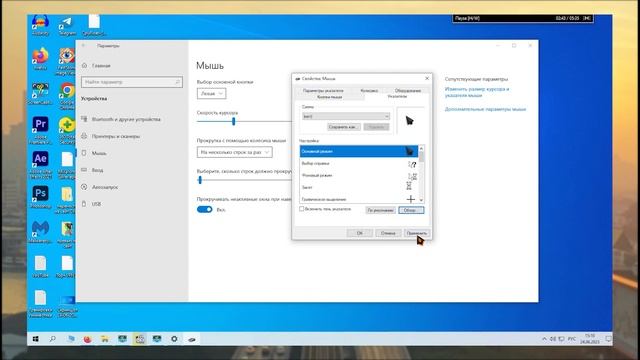The height and width of the screenshot is (360, 640).
Task: Click lines-to-scroll slider handle
Action: [200, 180]
